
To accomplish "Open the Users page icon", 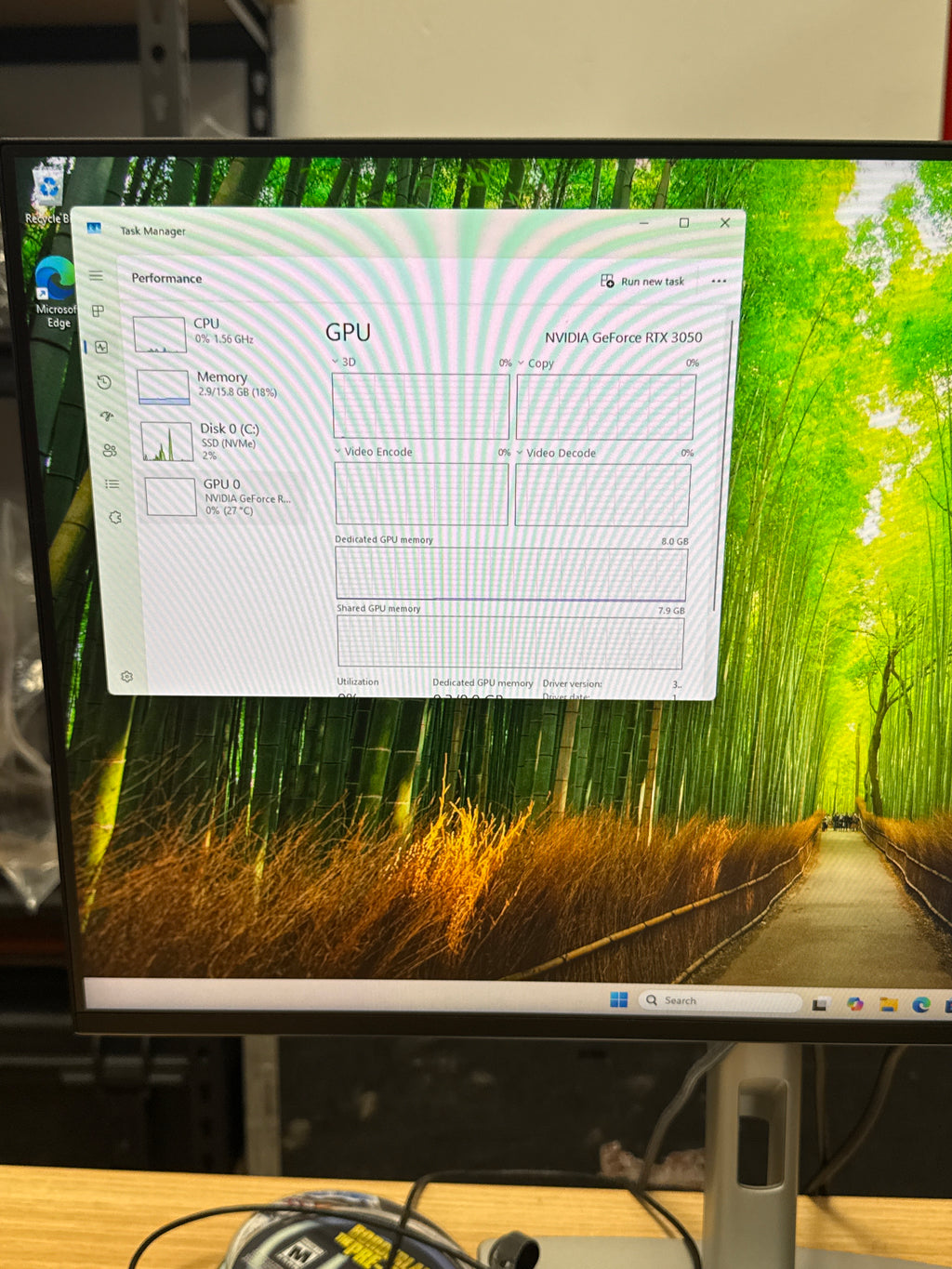I will (x=110, y=450).
